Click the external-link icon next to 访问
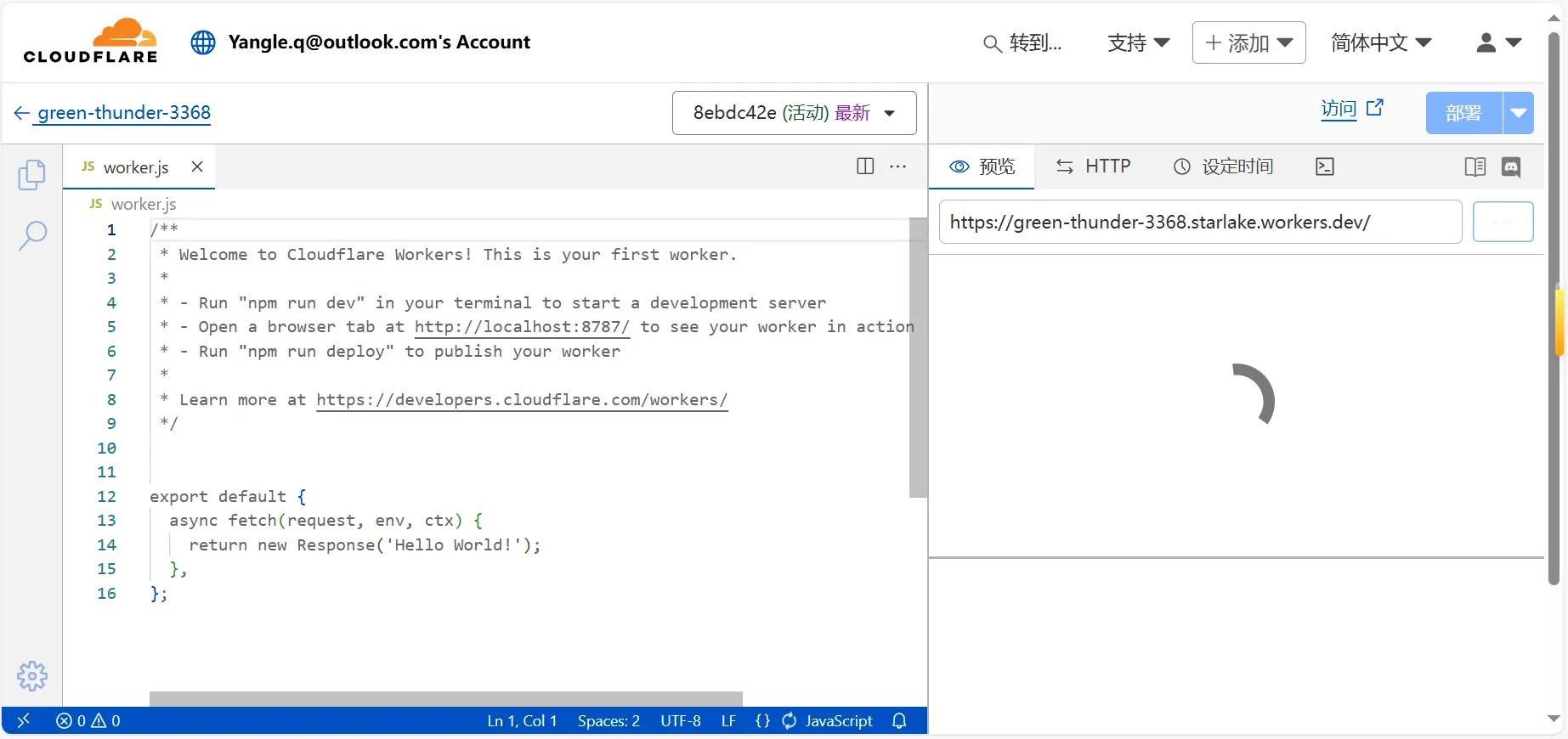Image resolution: width=1568 pixels, height=739 pixels. click(x=1375, y=108)
